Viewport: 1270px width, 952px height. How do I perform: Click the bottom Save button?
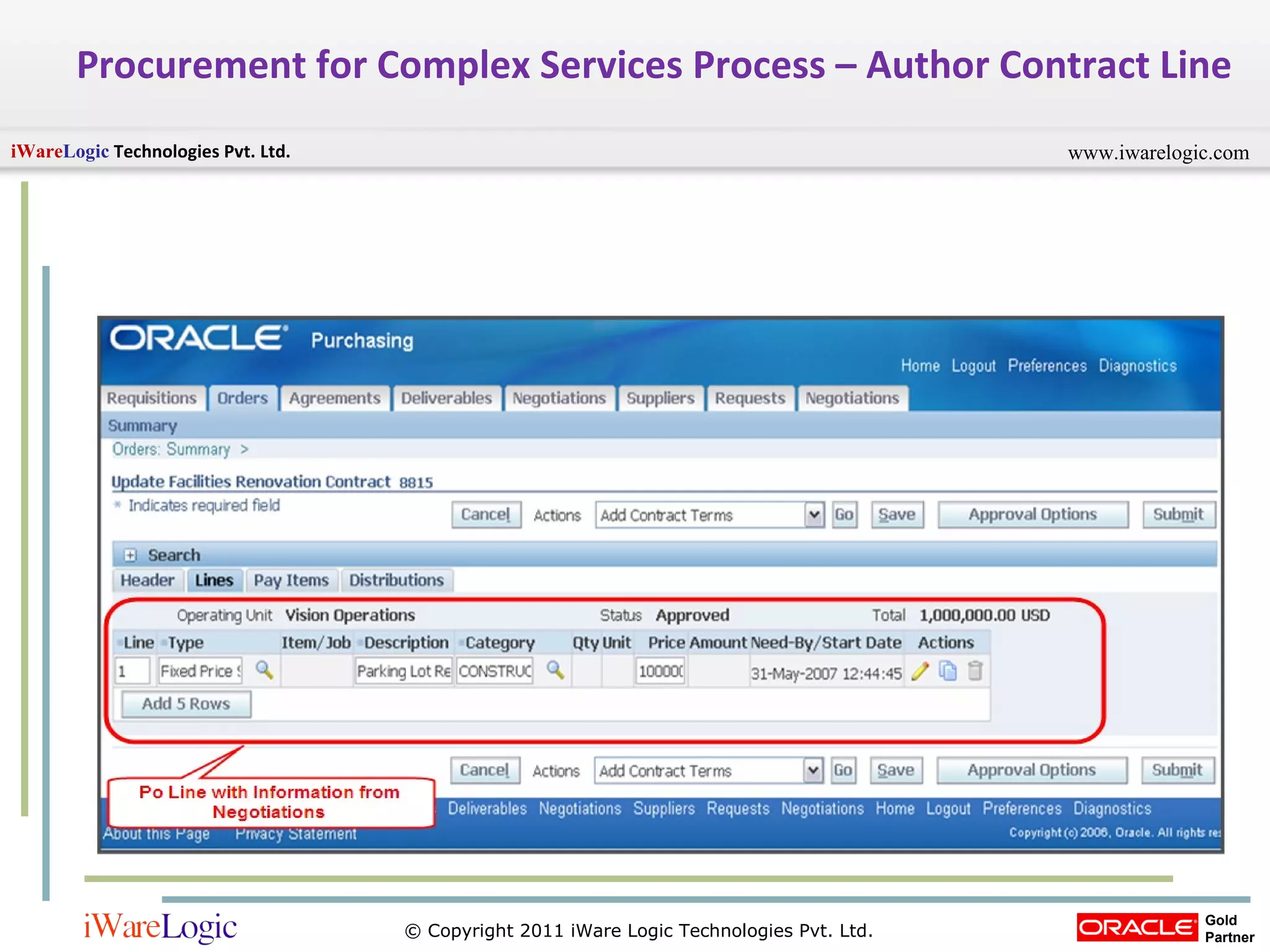tap(896, 771)
